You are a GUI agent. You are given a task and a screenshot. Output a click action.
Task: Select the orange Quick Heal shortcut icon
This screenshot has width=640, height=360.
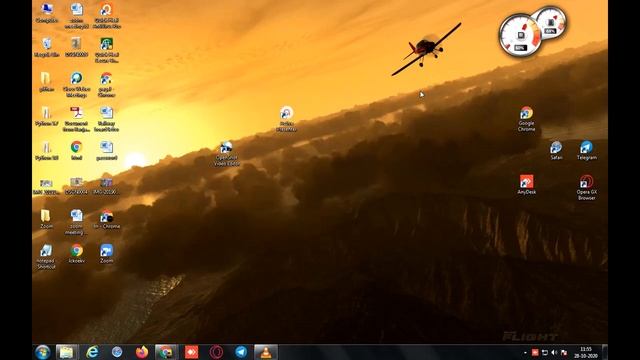pyautogui.click(x=107, y=16)
